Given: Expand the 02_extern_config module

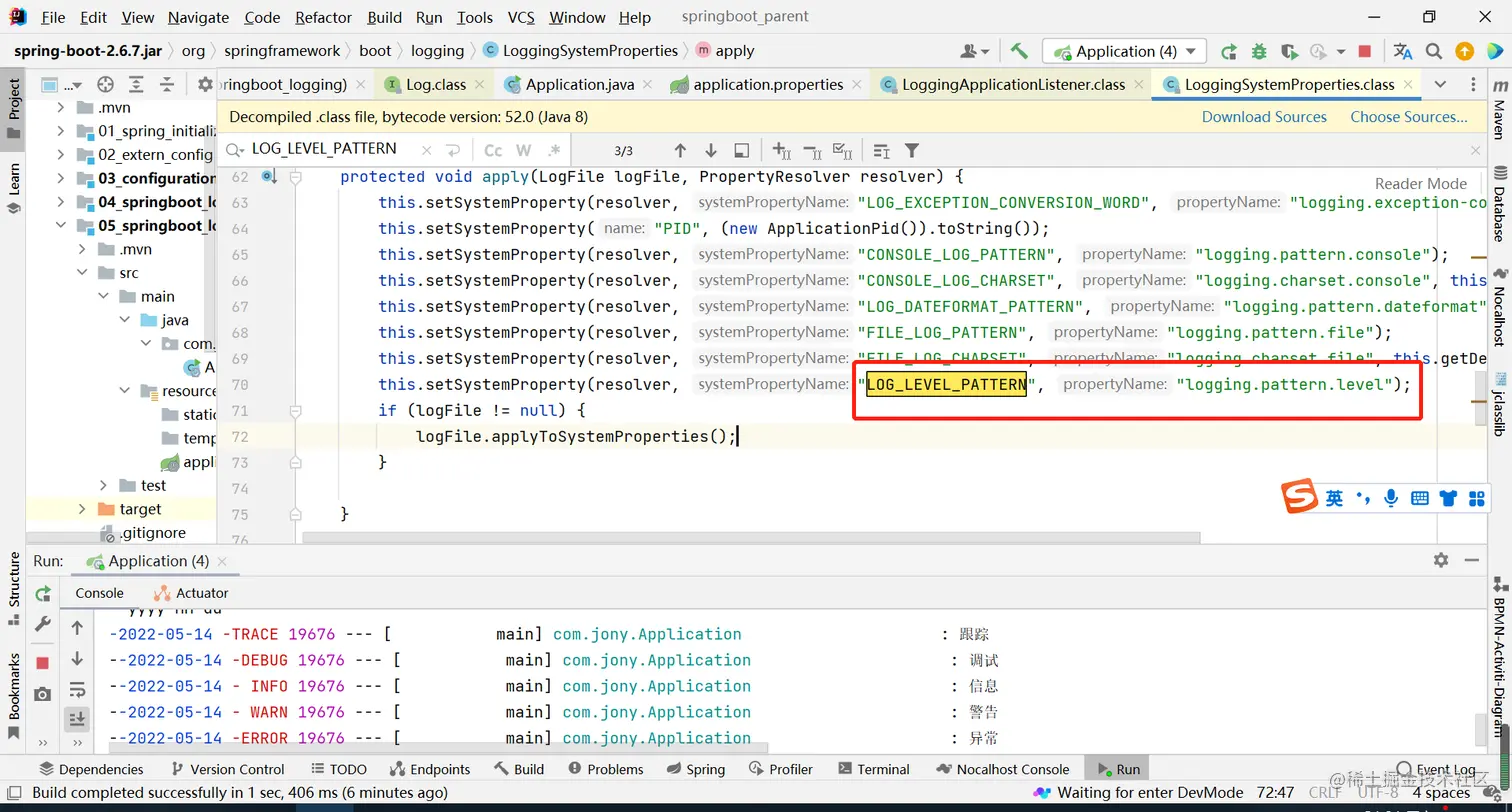Looking at the screenshot, I should (x=60, y=155).
